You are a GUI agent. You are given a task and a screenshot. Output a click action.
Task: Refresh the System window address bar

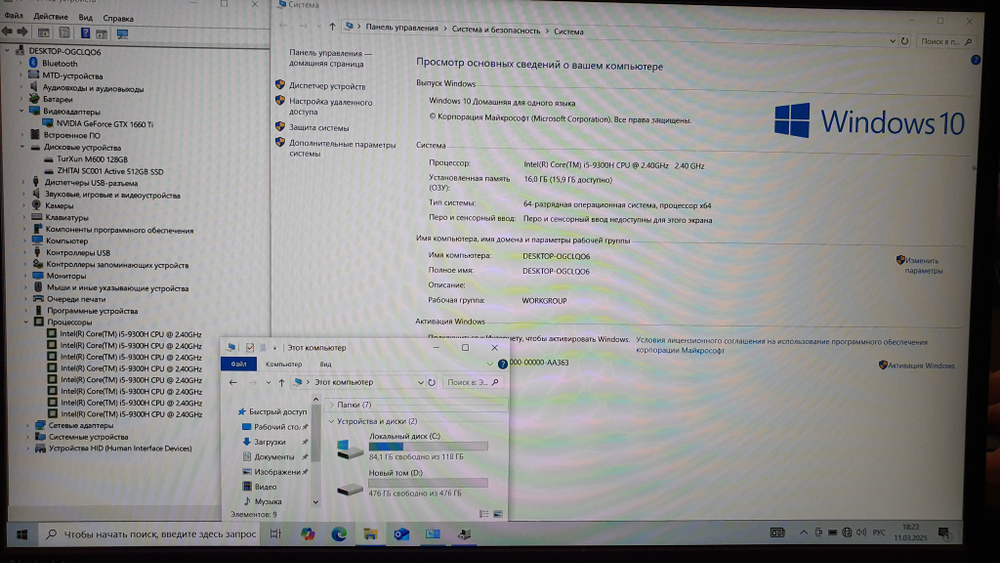[x=904, y=41]
